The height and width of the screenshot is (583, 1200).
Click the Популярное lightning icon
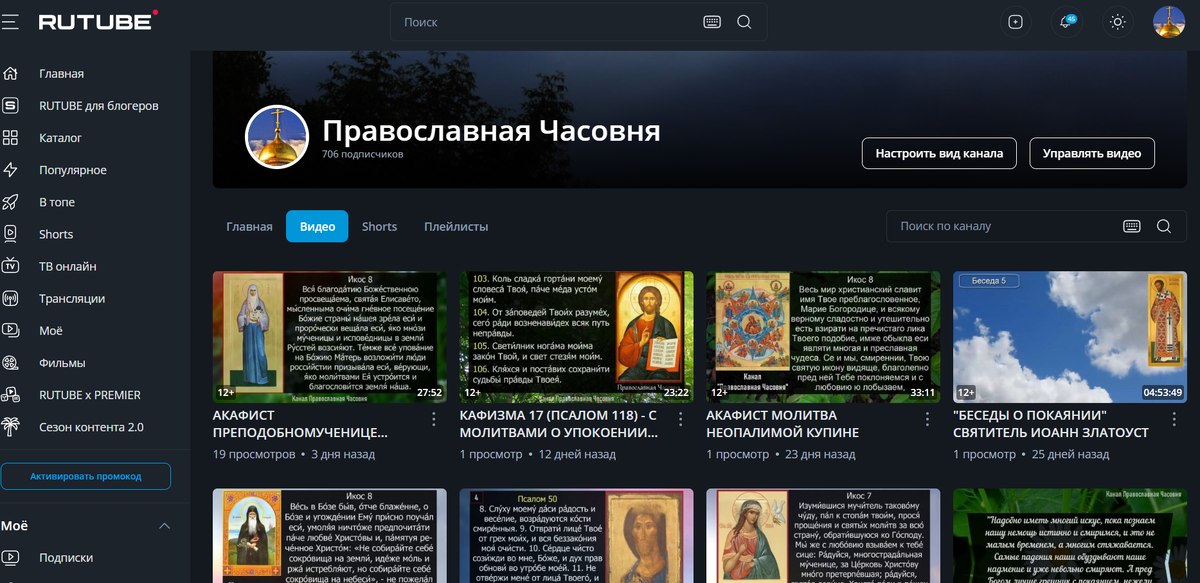pyautogui.click(x=10, y=170)
